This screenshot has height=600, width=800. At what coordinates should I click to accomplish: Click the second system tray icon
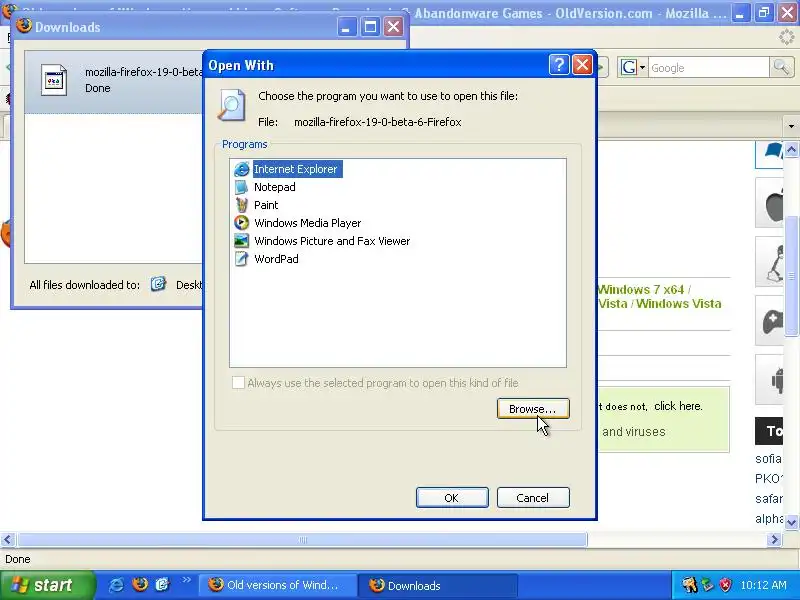[x=708, y=585]
